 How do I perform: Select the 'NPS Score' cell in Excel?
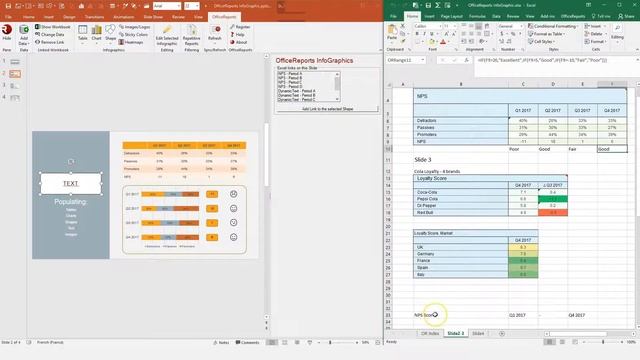461,315
